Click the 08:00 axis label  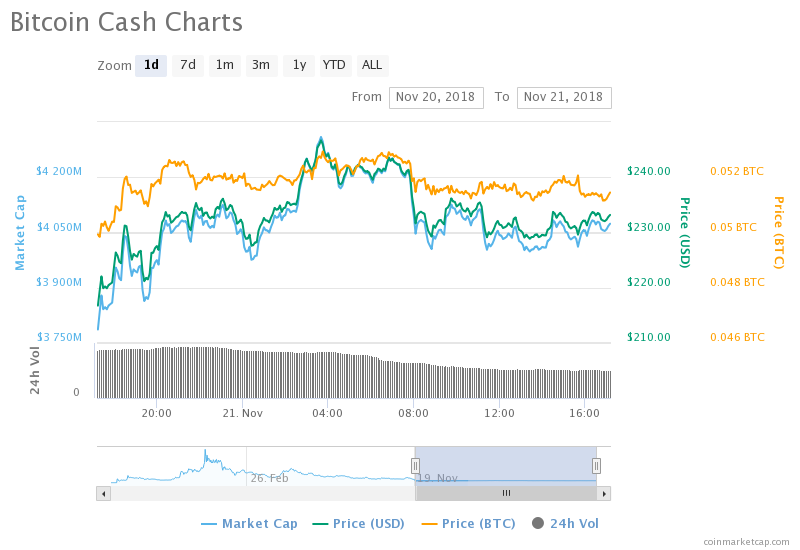(413, 413)
